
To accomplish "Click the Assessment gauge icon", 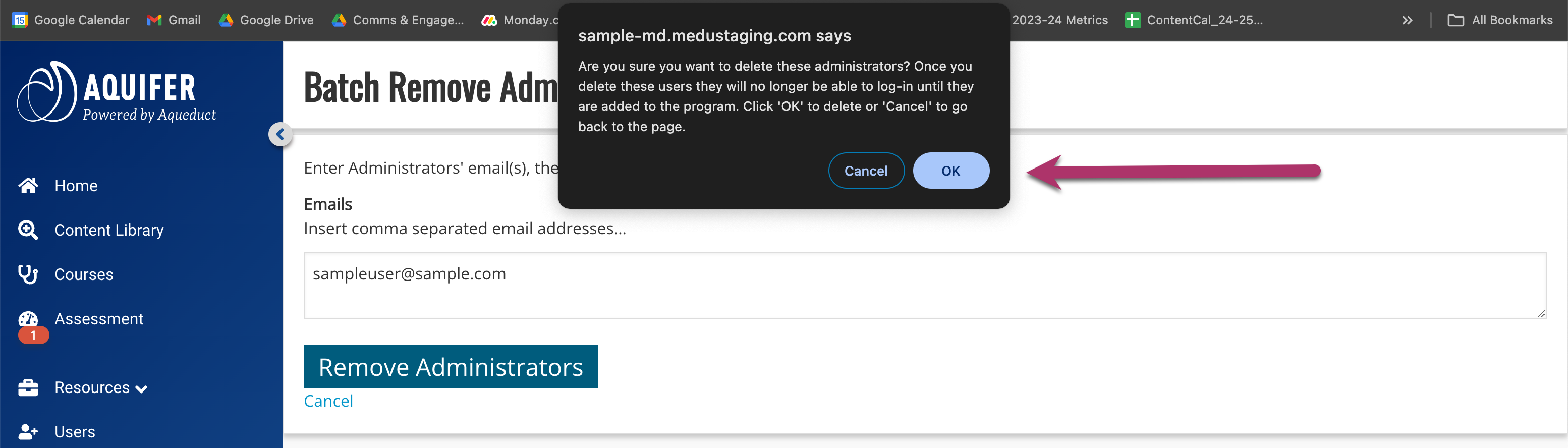I will click(x=28, y=319).
